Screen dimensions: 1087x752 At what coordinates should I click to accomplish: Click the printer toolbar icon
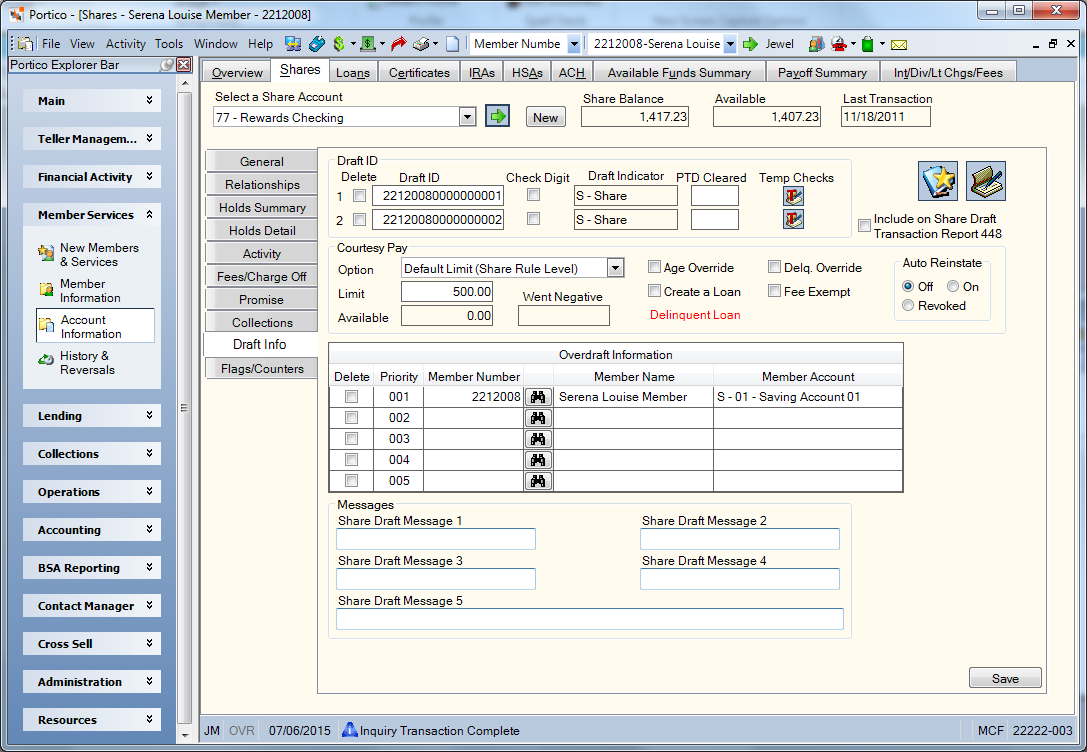pos(421,44)
